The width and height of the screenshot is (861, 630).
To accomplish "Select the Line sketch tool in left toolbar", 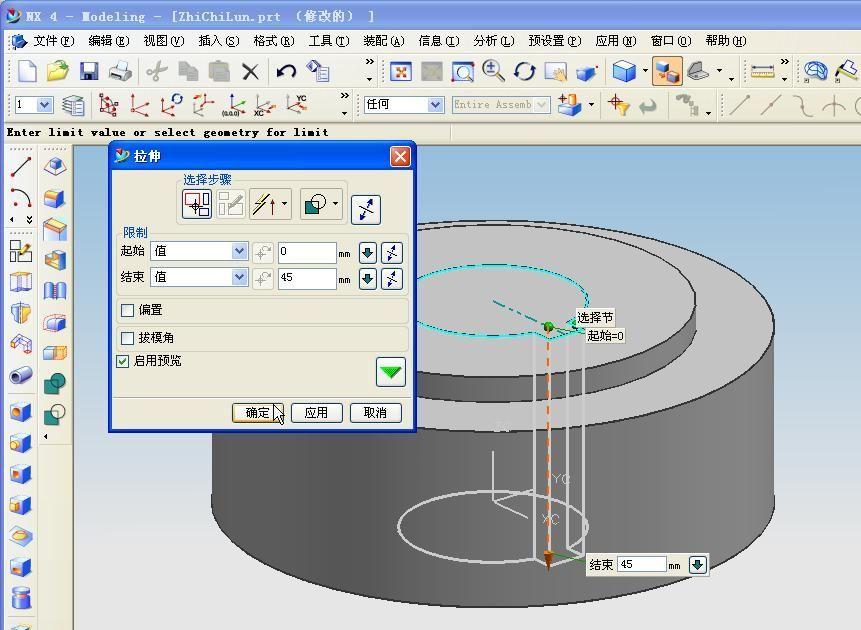I will pyautogui.click(x=21, y=167).
